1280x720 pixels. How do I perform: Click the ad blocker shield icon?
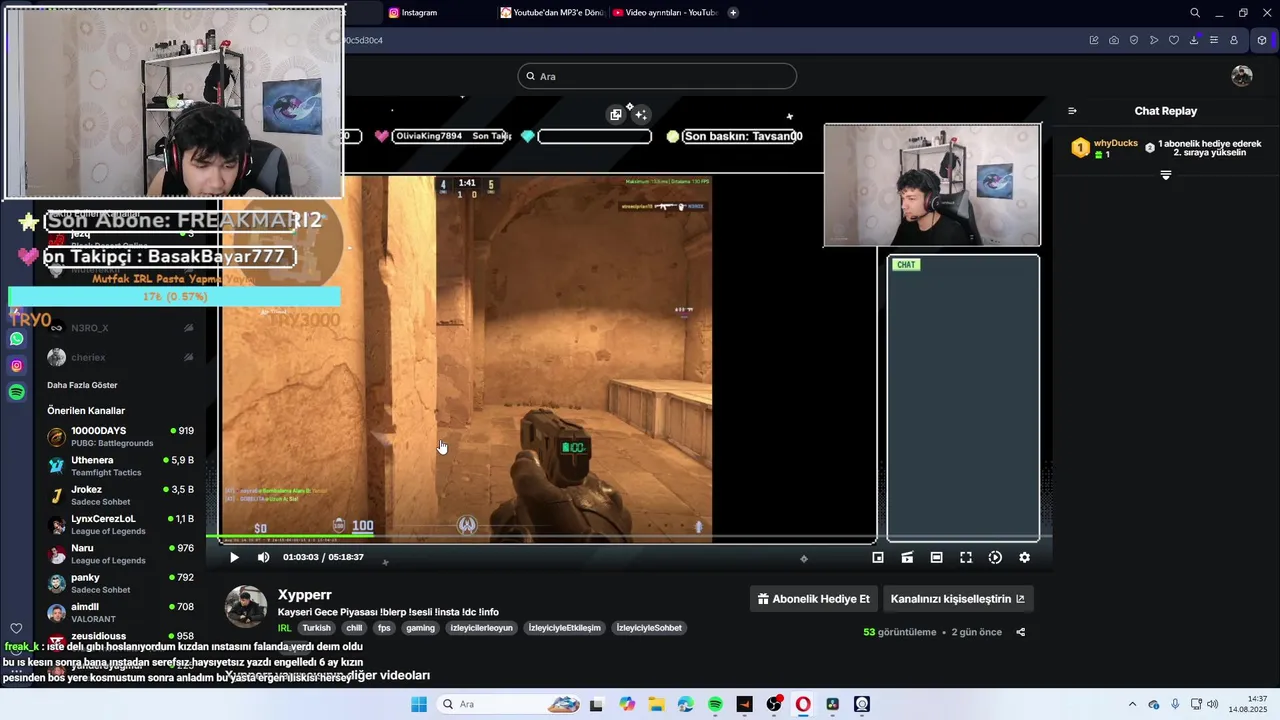[x=1134, y=40]
